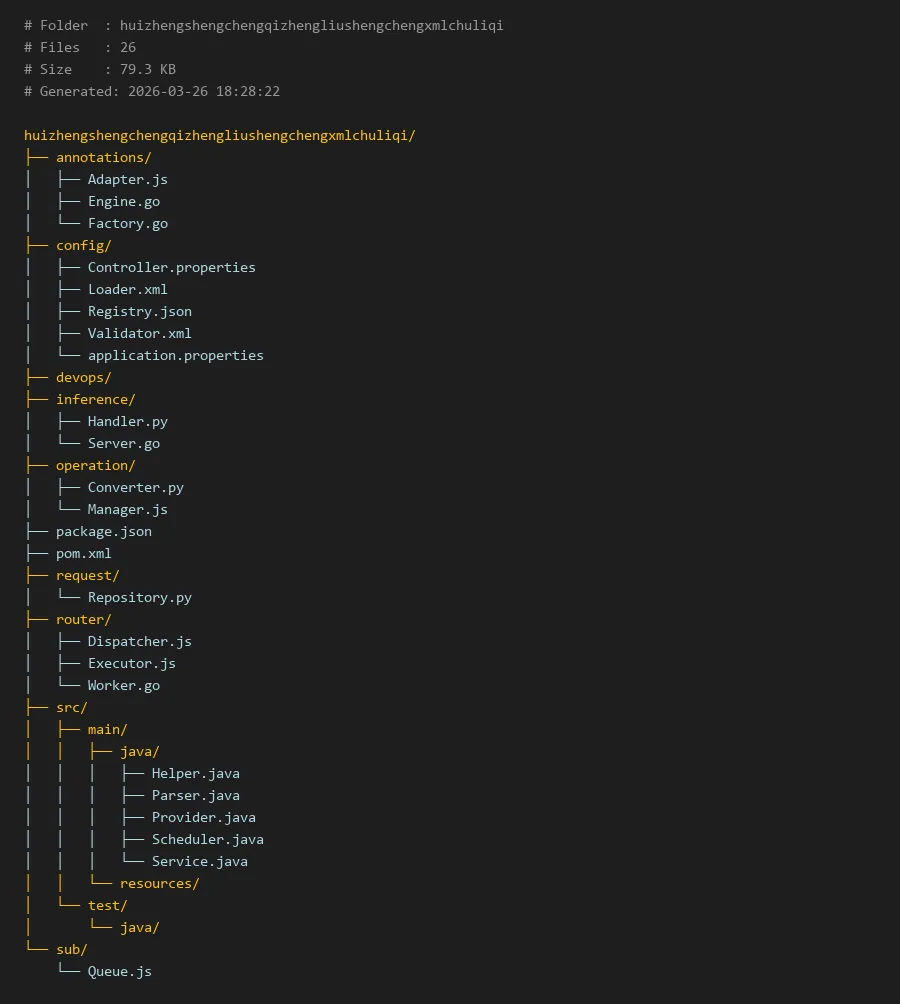Open Queue.js in sub folder
Image resolution: width=900 pixels, height=1004 pixels.
(x=119, y=971)
